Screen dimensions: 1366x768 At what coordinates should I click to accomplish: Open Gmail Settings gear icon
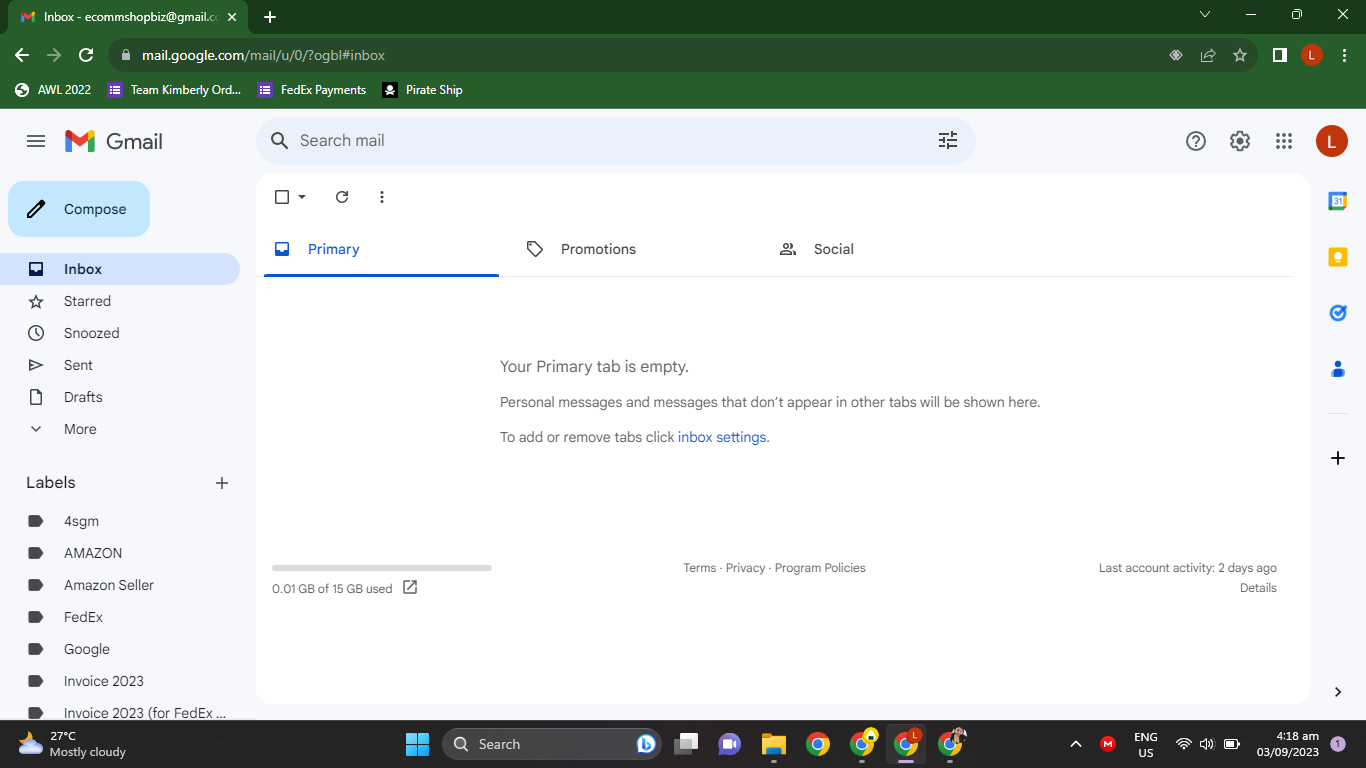pos(1240,141)
